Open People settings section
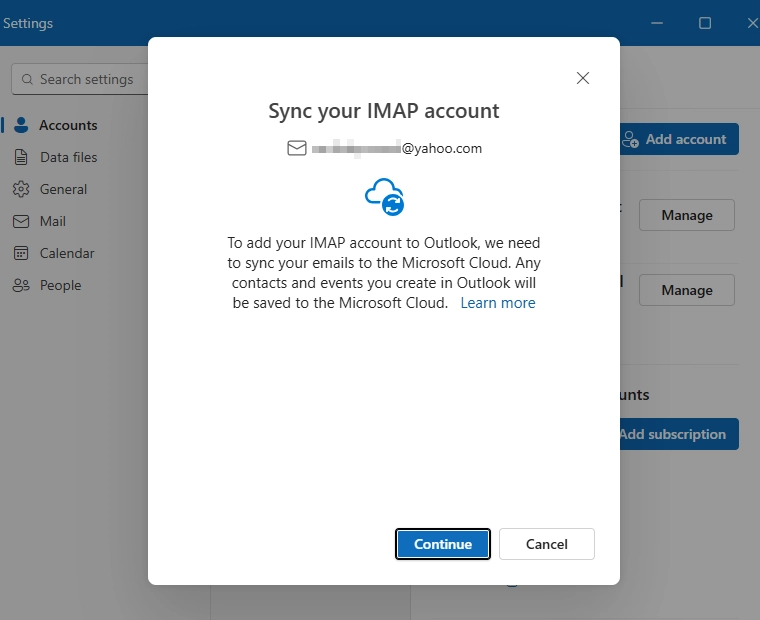The image size is (760, 620). 60,286
